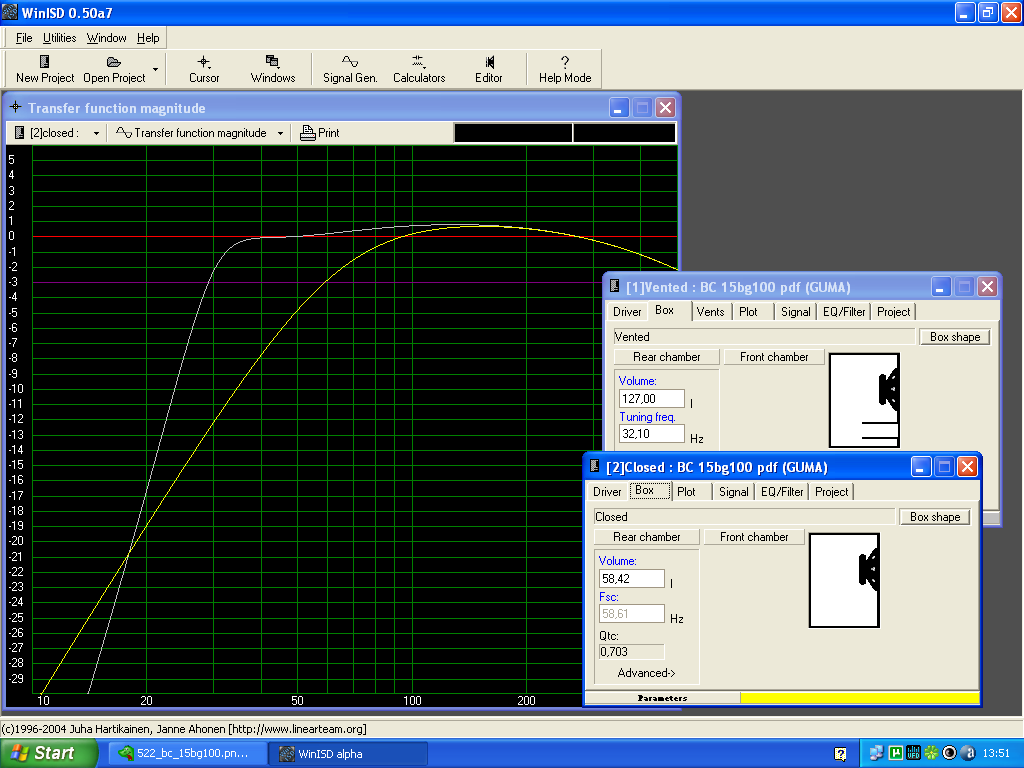Open the Utilities menu

59,38
